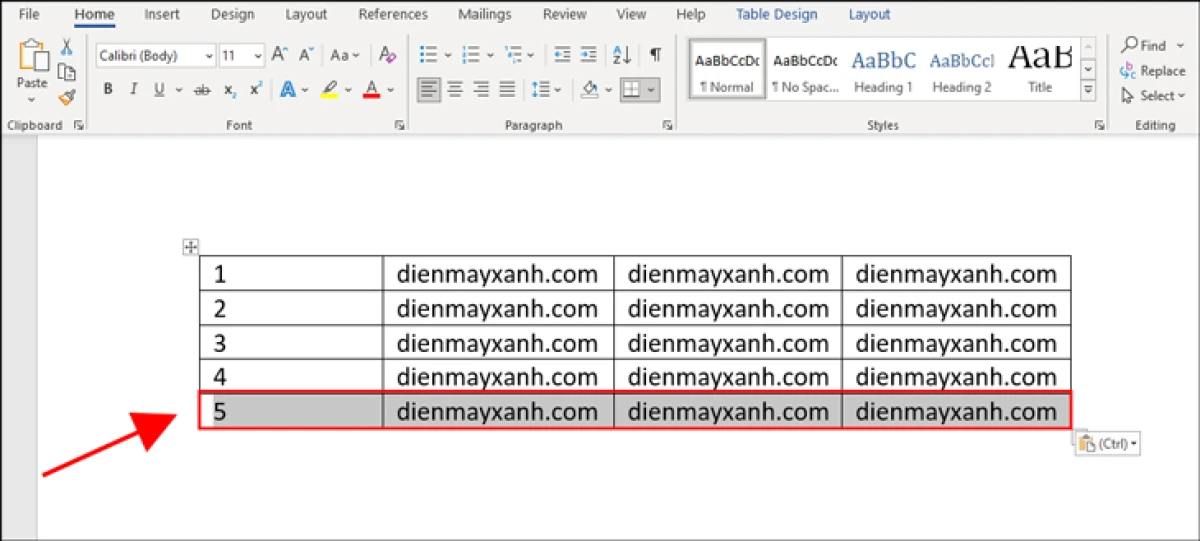1200x541 pixels.
Task: Click the Replace button
Action: click(x=1153, y=71)
